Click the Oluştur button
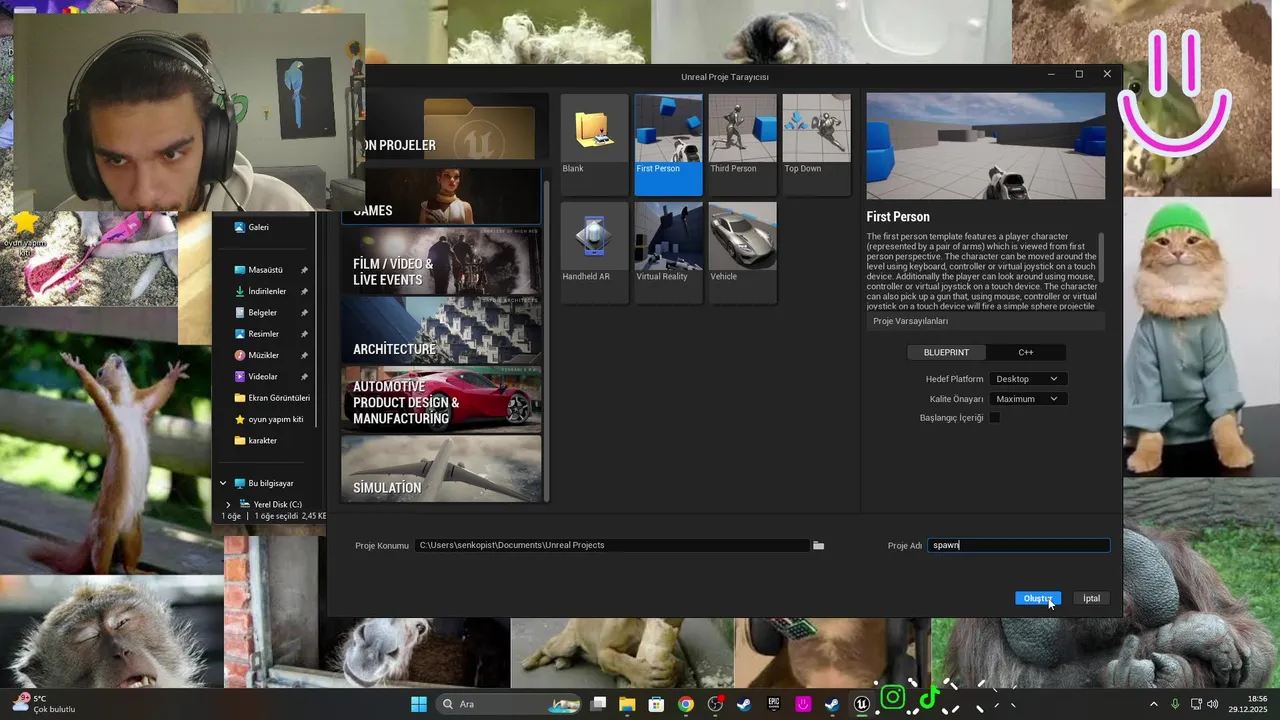Image resolution: width=1280 pixels, height=720 pixels. click(x=1038, y=598)
